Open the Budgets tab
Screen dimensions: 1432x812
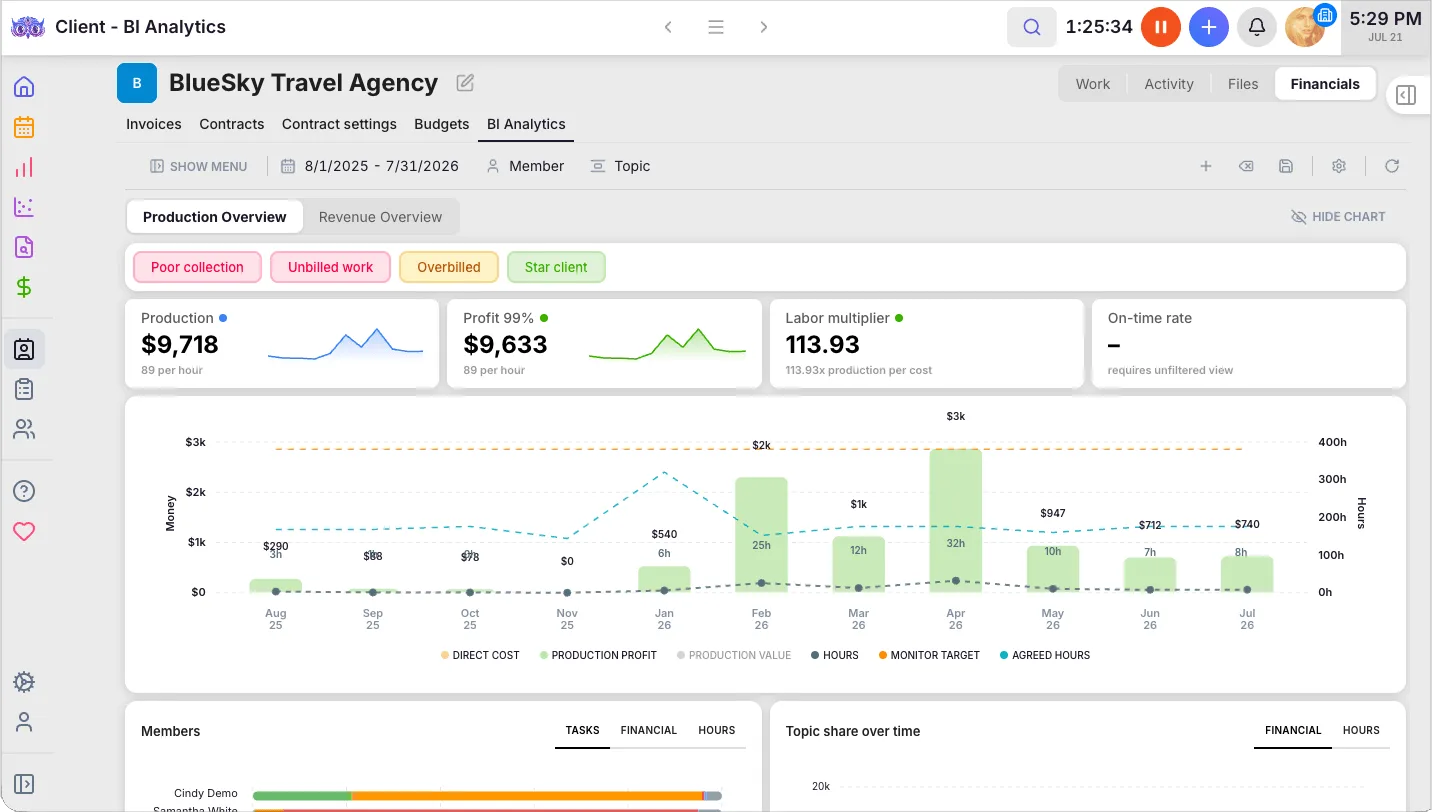point(442,124)
